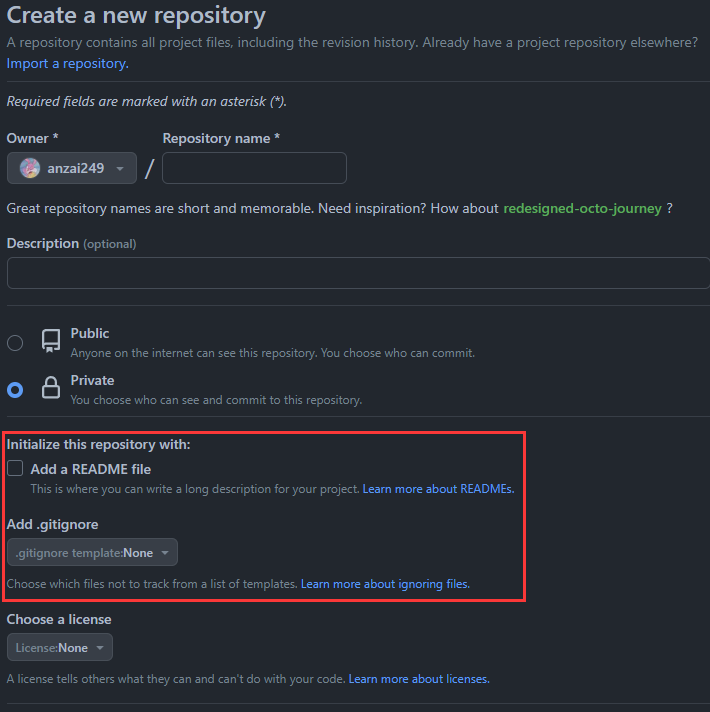This screenshot has width=710, height=712.
Task: Click the Import a repository link
Action: 68,64
